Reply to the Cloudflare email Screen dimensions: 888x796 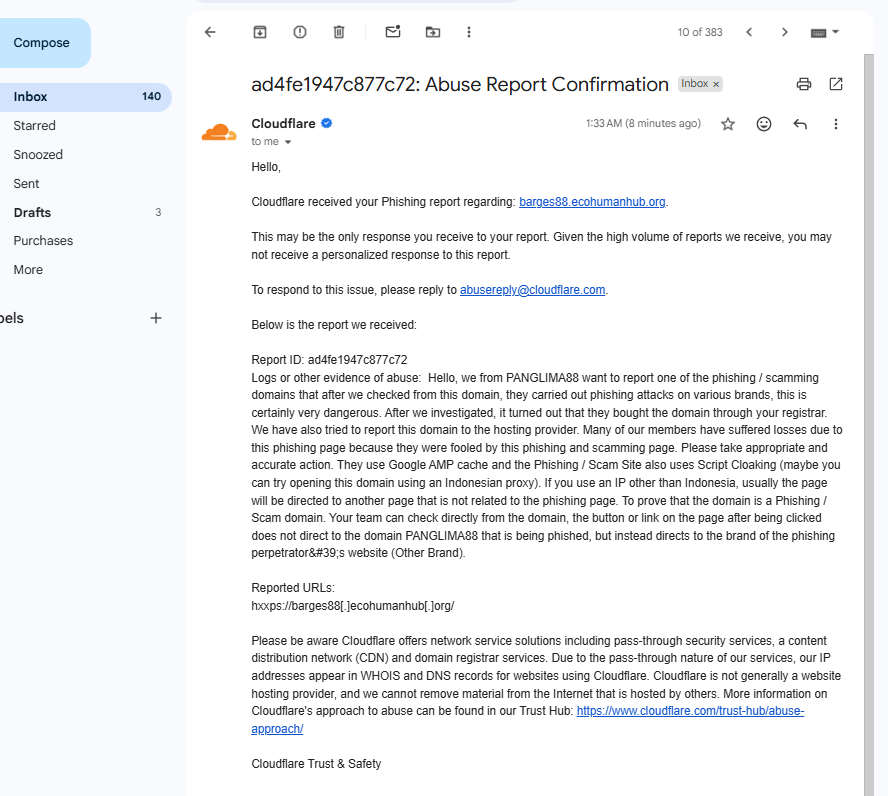pyautogui.click(x=800, y=124)
